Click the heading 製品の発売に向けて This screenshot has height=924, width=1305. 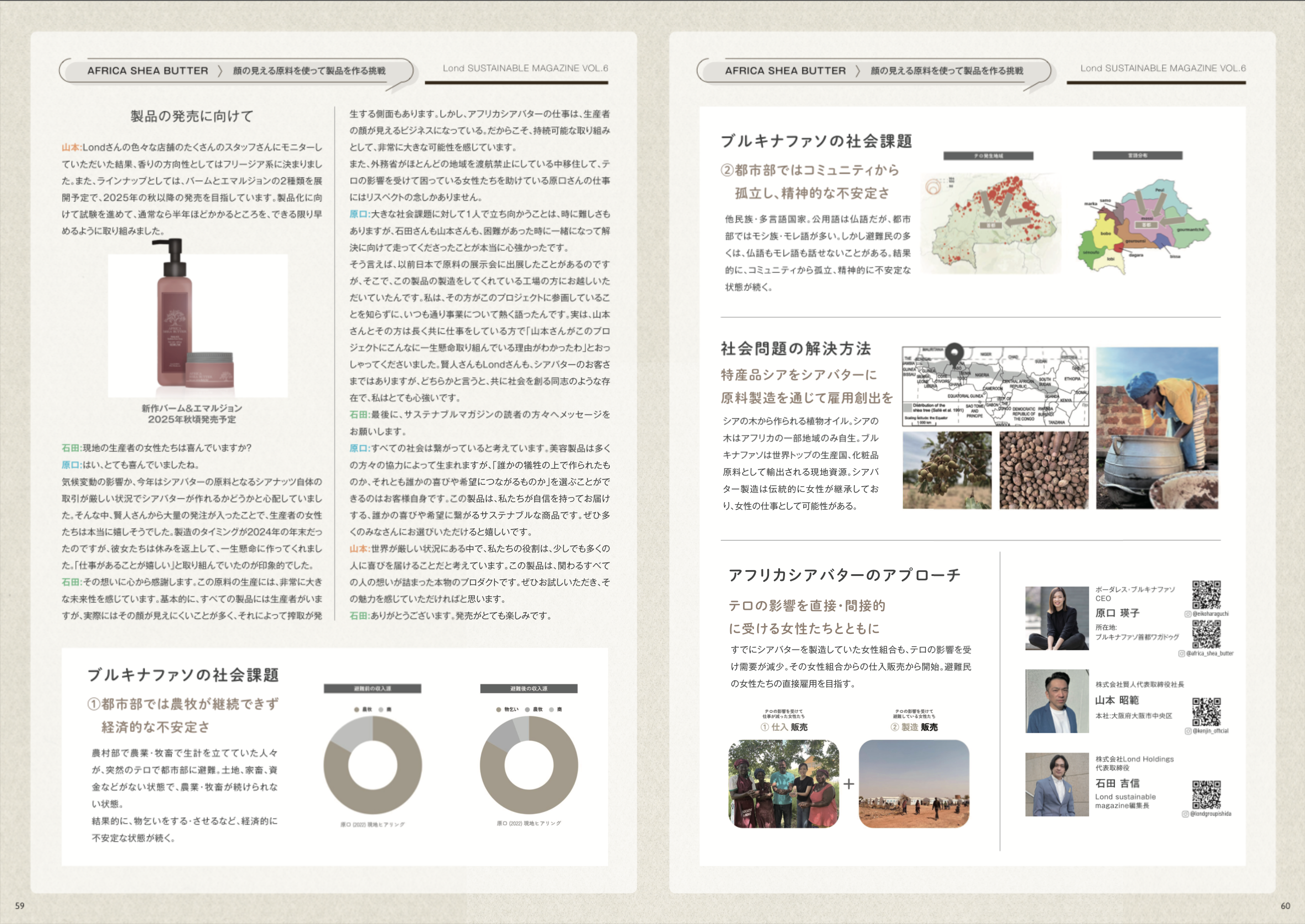[192, 116]
